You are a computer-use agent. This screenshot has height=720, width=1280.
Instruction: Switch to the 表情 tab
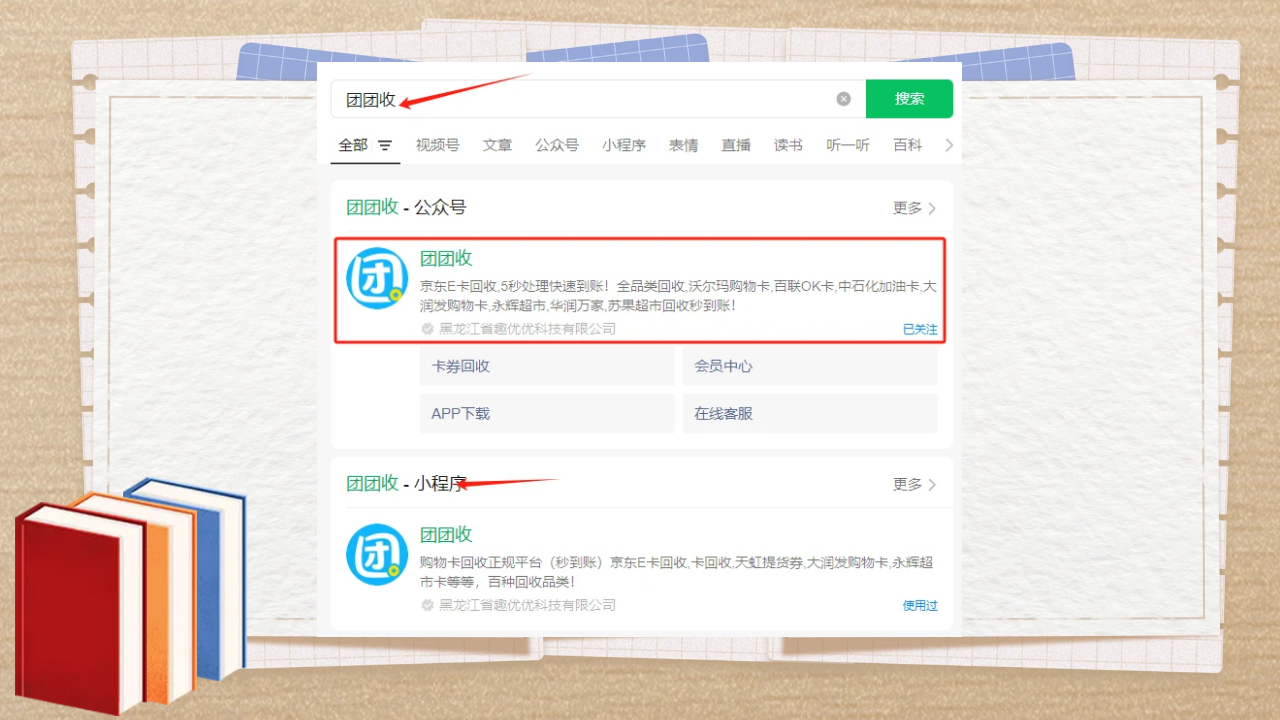684,145
